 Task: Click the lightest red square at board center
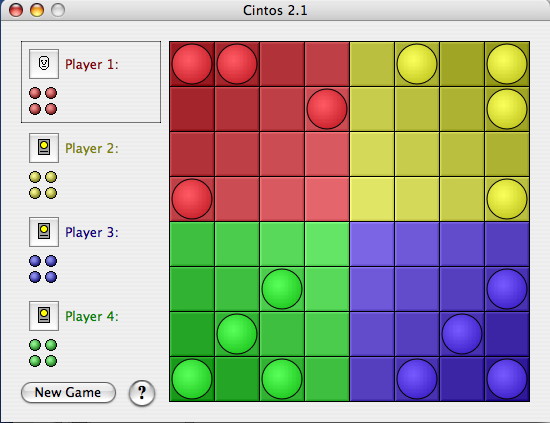[327, 199]
